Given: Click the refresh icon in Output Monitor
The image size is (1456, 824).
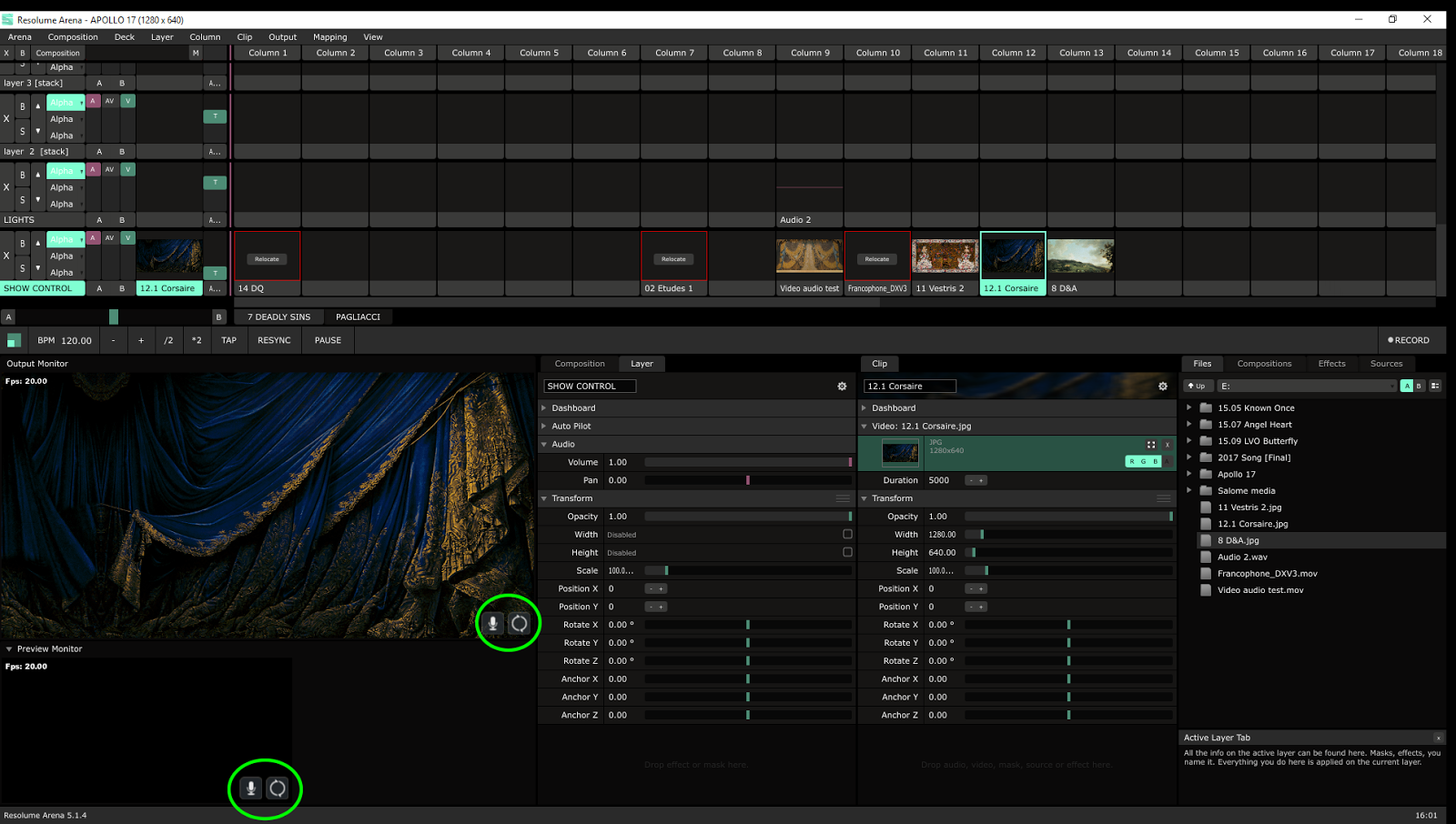Looking at the screenshot, I should pyautogui.click(x=519, y=623).
